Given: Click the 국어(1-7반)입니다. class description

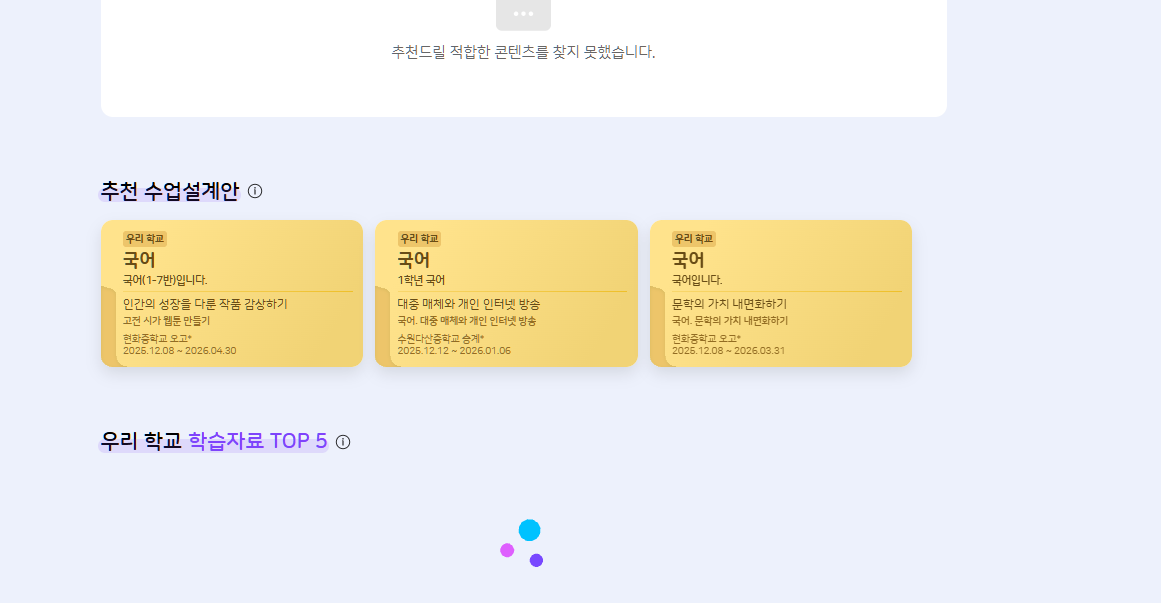Looking at the screenshot, I should point(165,280).
